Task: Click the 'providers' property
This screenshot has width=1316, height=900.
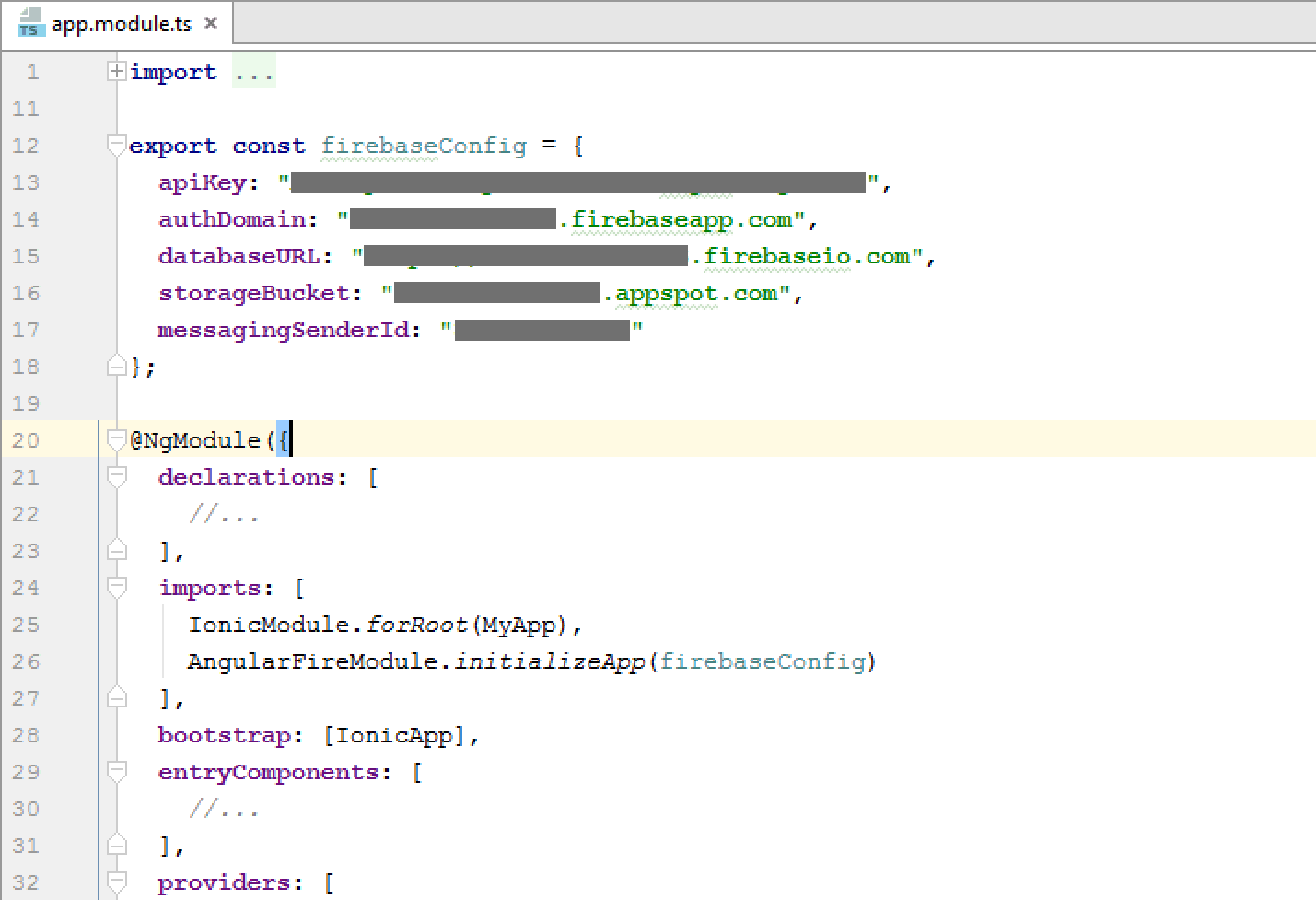Action: pos(224,882)
